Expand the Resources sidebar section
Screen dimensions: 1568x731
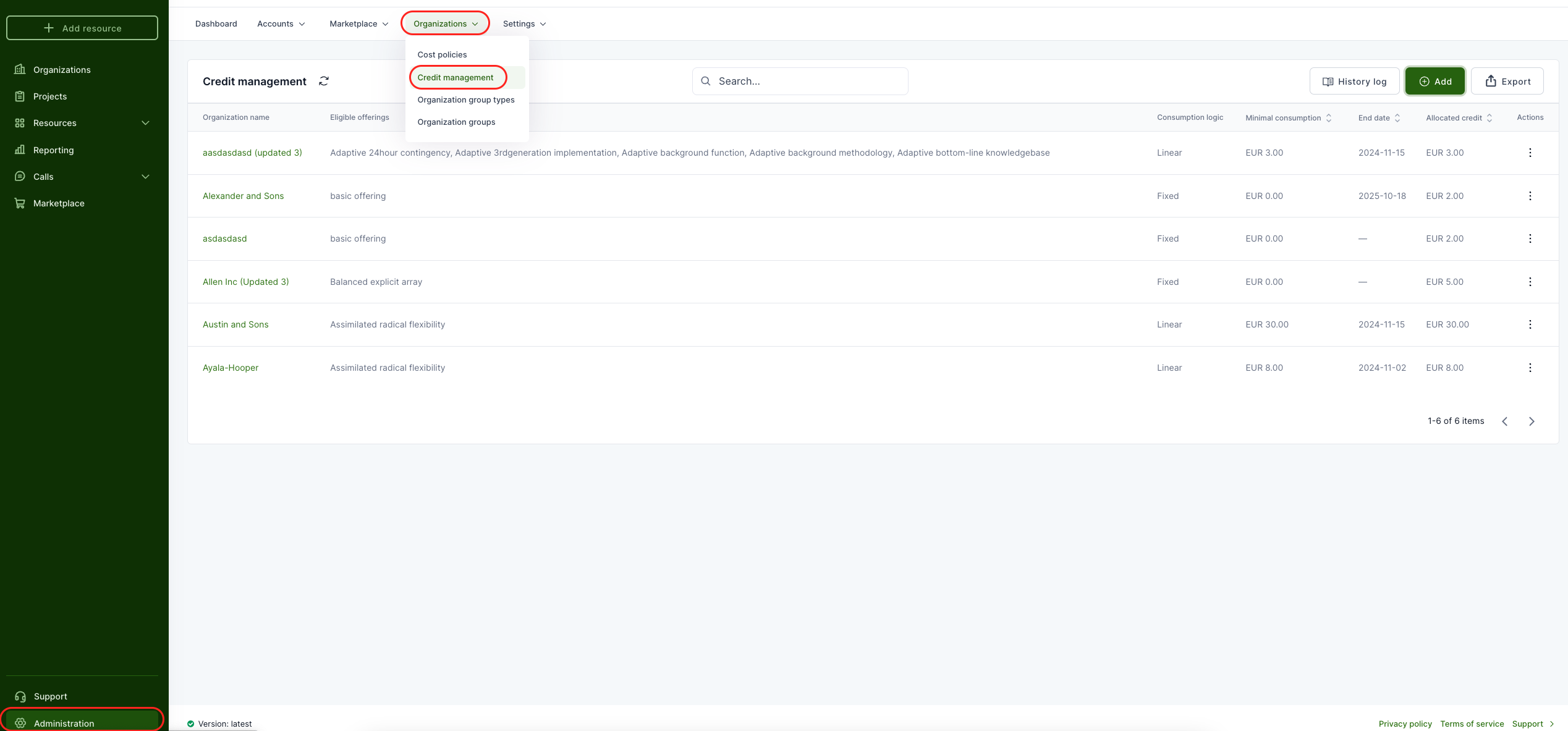[145, 123]
